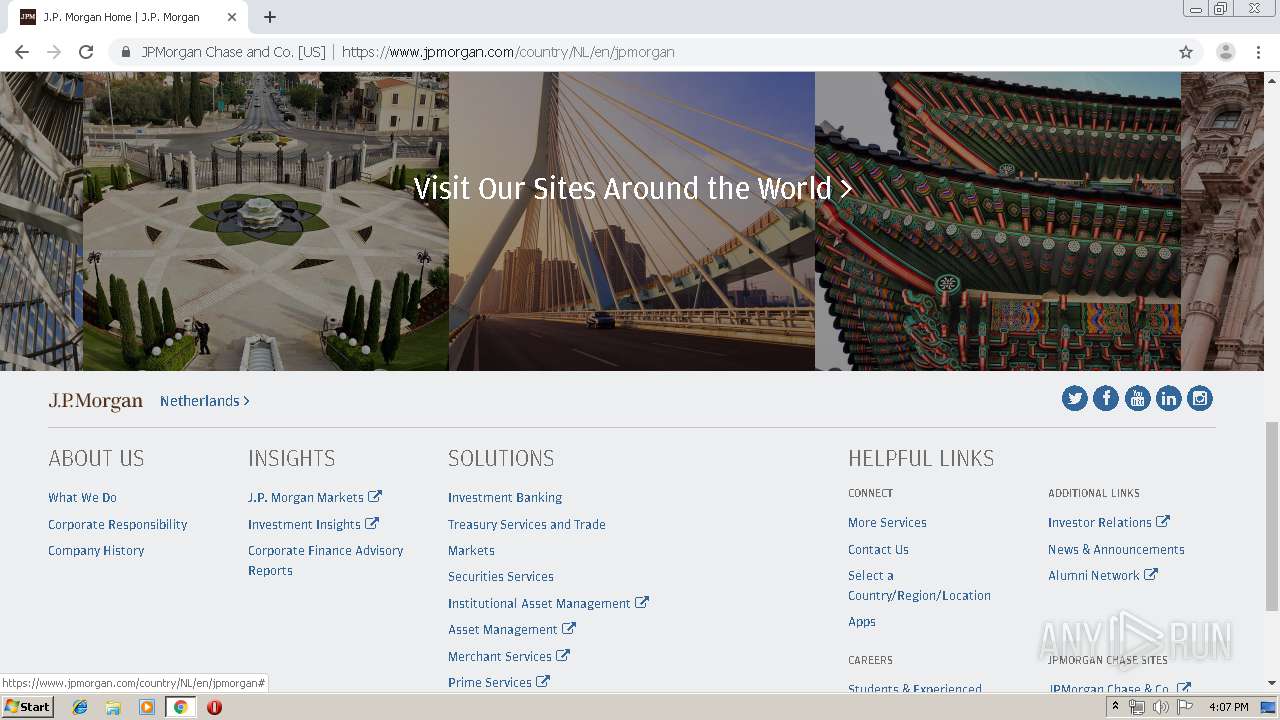Bookmark this page with star icon

[x=1186, y=52]
